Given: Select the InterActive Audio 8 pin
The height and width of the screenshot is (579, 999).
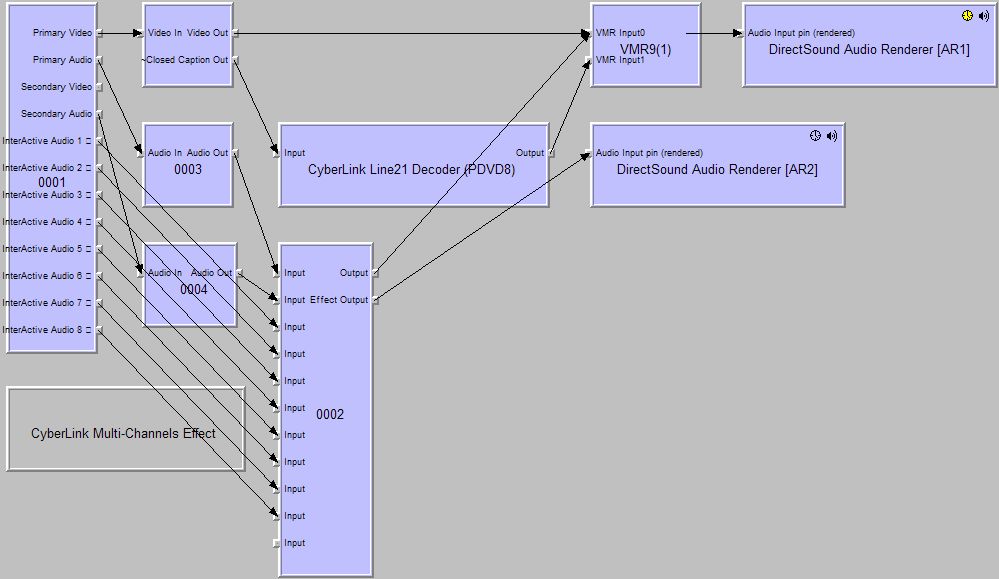Looking at the screenshot, I should (x=99, y=330).
